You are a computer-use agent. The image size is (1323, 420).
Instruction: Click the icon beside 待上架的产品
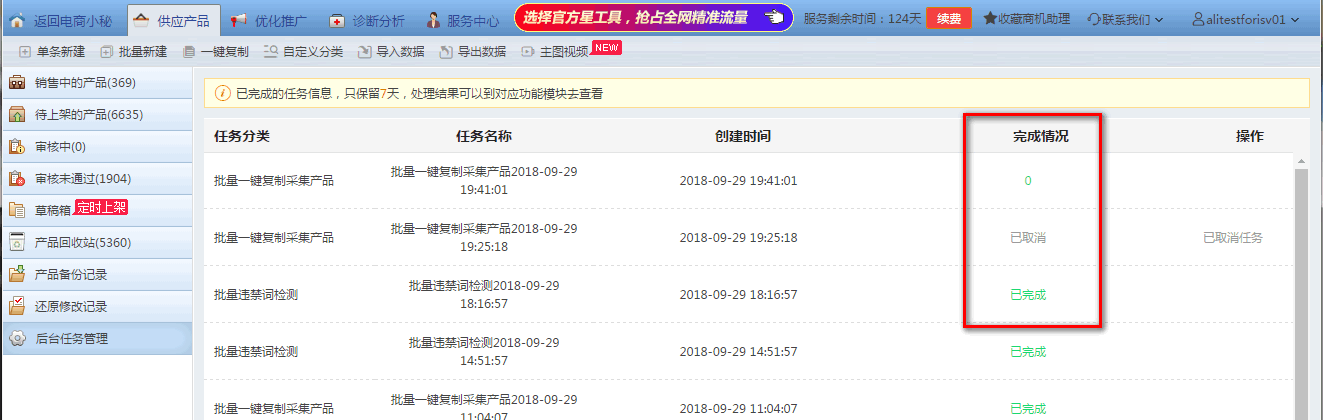coord(17,115)
